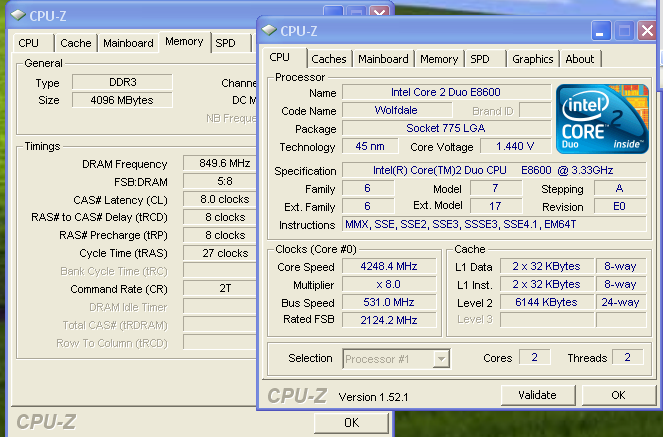
Task: Click the Revision value E0
Action: (620, 206)
